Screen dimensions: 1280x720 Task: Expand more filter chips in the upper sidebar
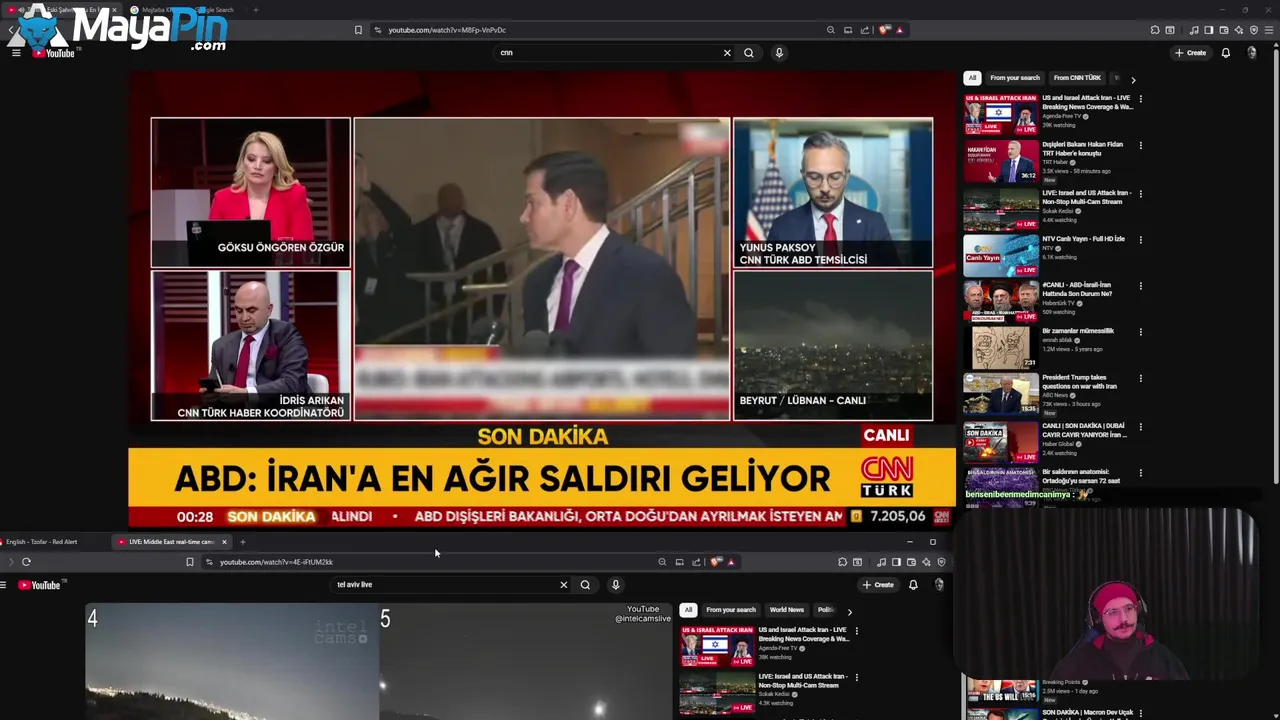pyautogui.click(x=1133, y=79)
